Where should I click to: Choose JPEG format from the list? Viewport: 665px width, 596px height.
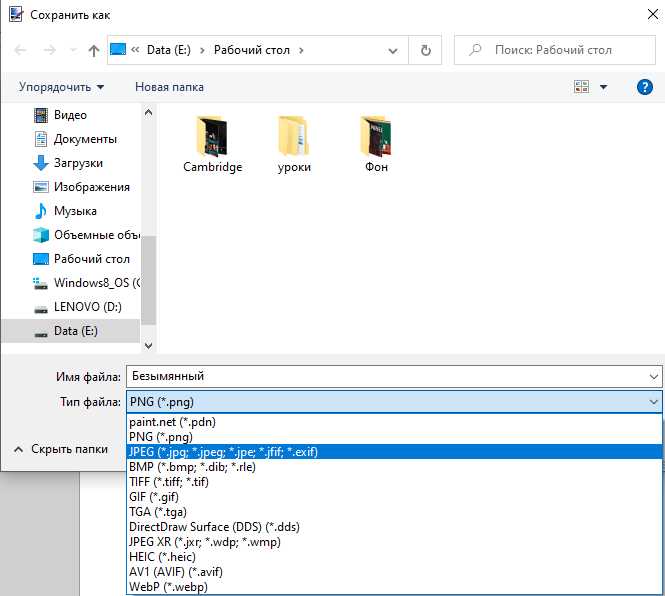223,452
